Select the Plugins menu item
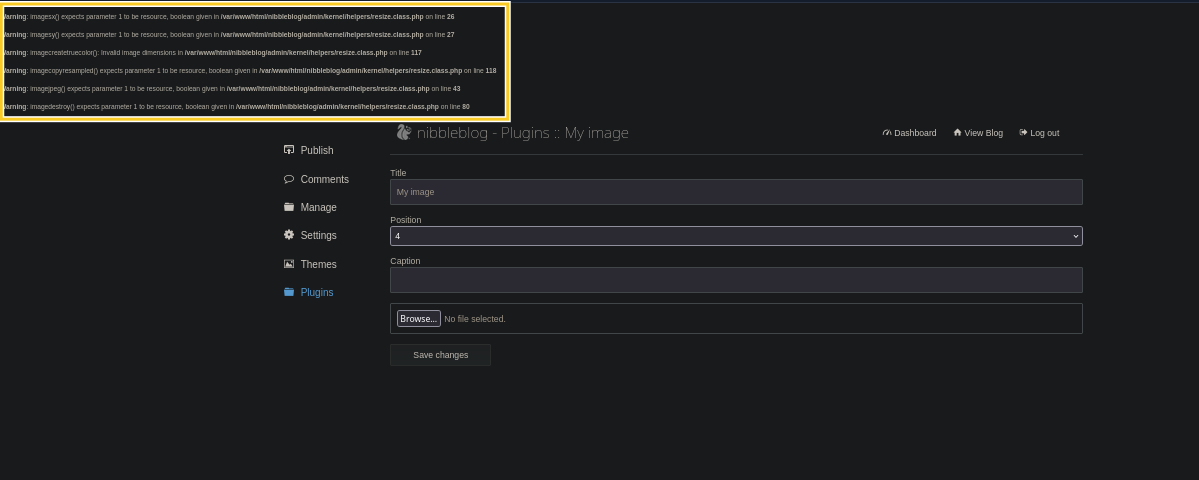The image size is (1199, 480). point(317,292)
